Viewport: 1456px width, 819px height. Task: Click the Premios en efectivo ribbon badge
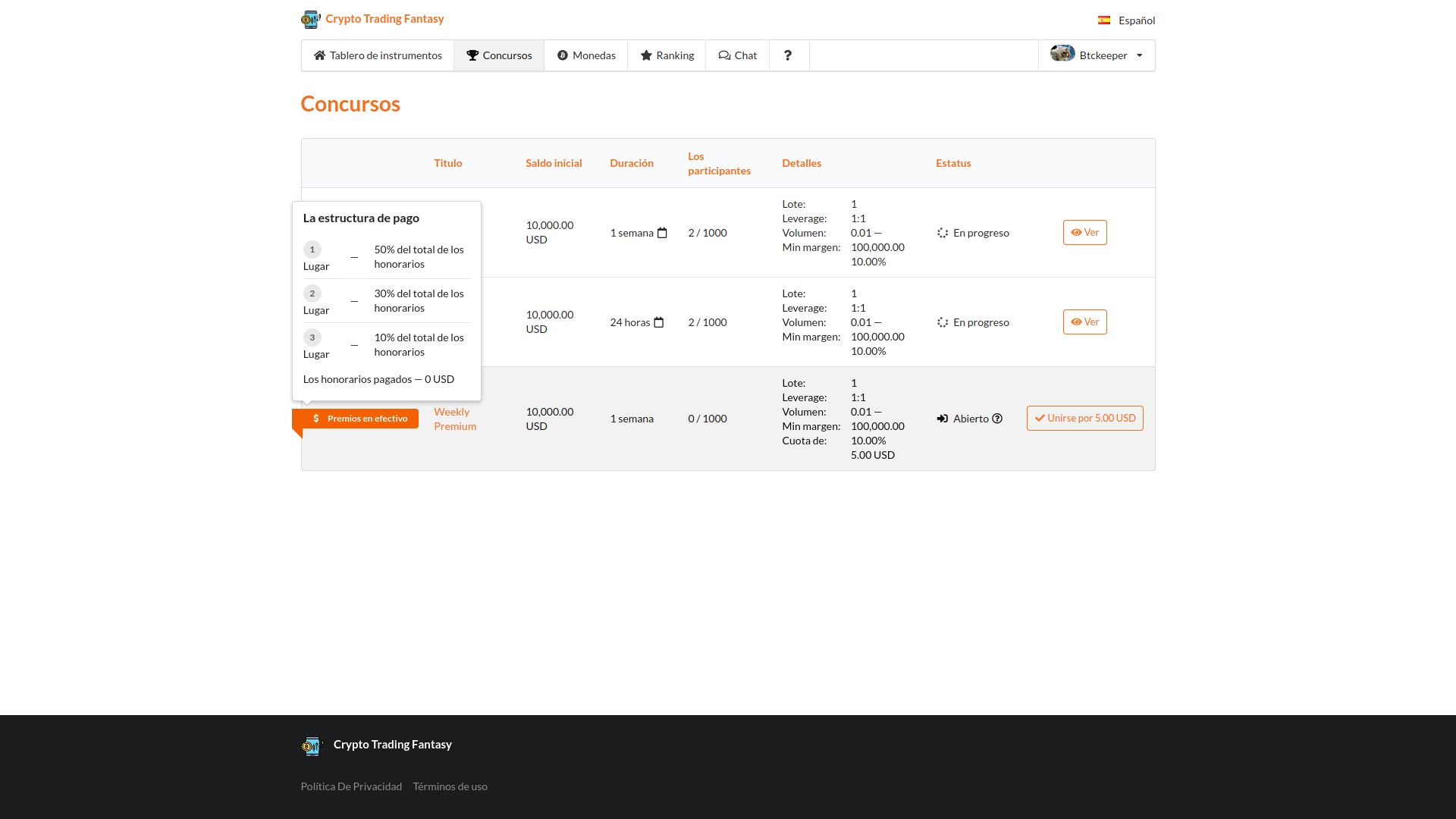359,419
